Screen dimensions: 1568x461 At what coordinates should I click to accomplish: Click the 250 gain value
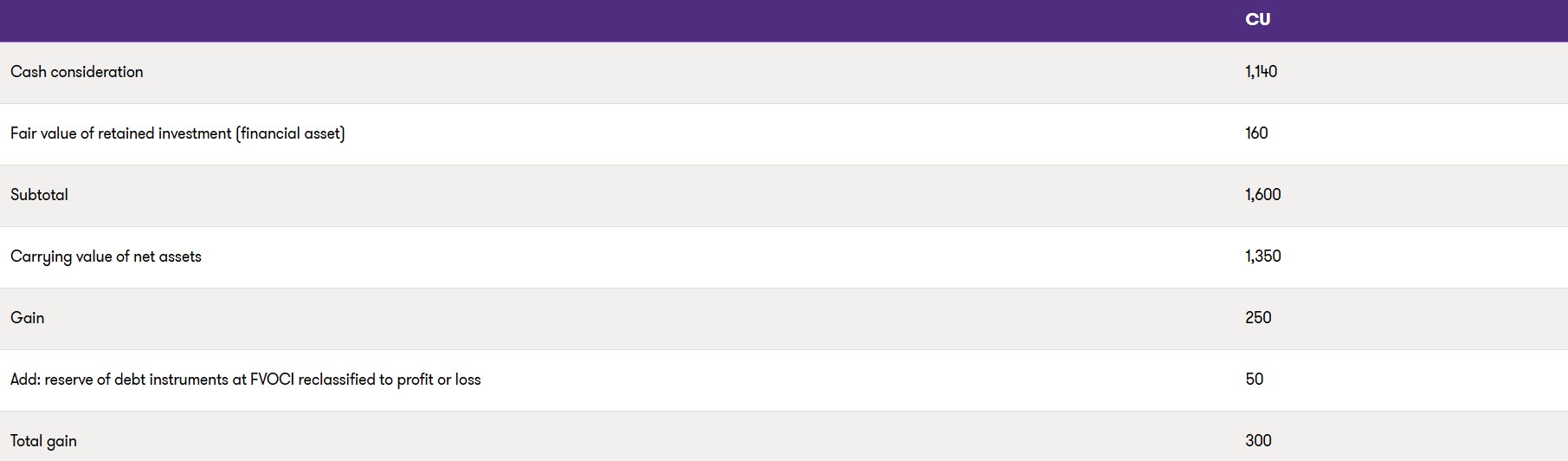(1258, 318)
